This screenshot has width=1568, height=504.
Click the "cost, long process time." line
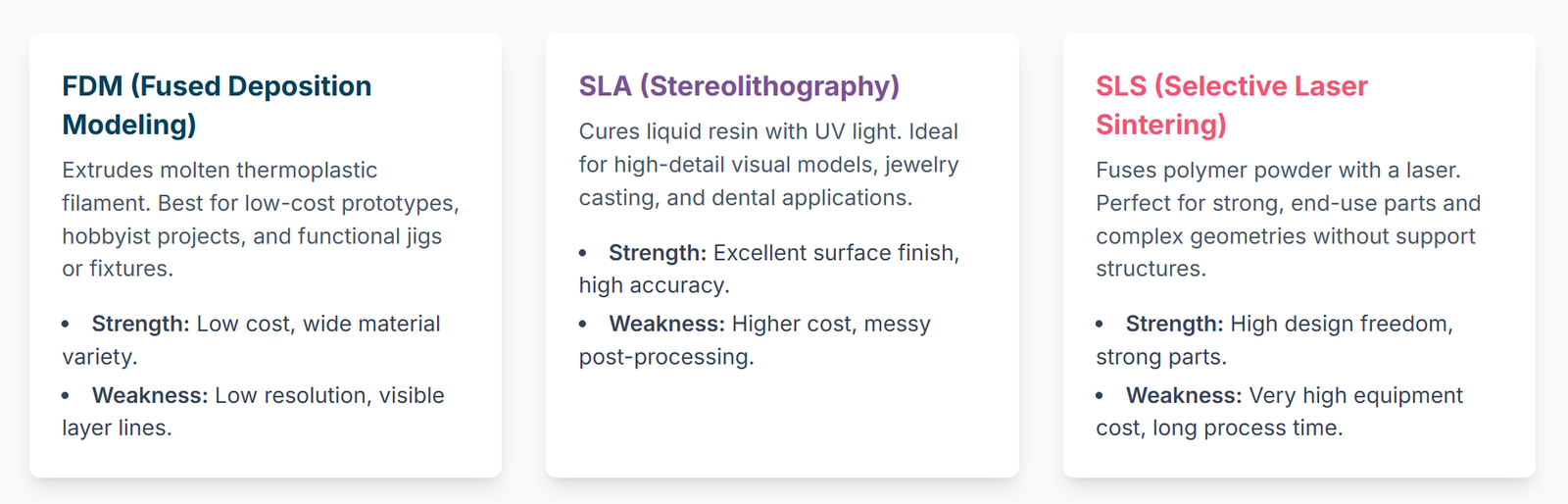pyautogui.click(x=1219, y=428)
